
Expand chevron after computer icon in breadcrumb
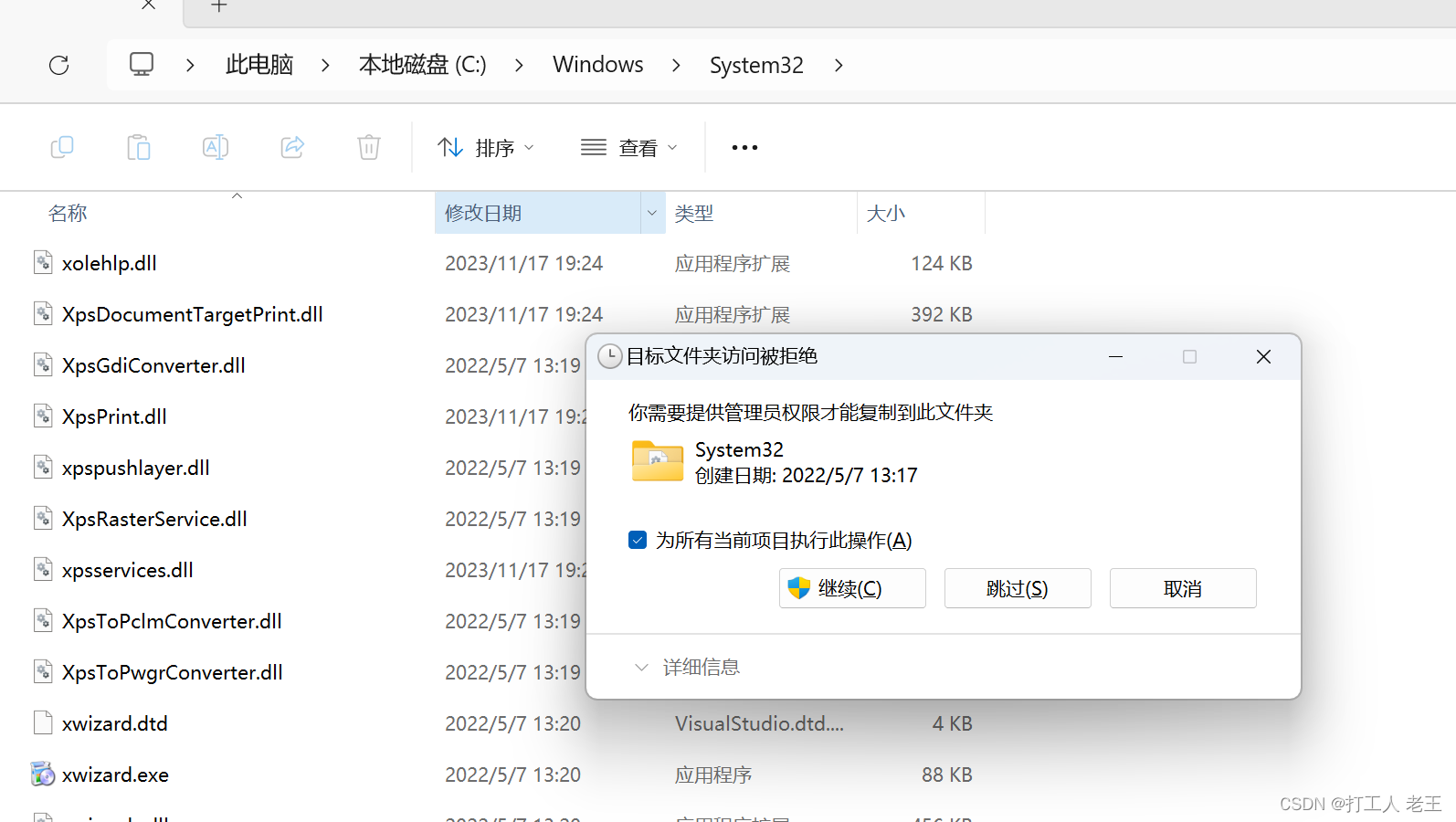point(190,65)
